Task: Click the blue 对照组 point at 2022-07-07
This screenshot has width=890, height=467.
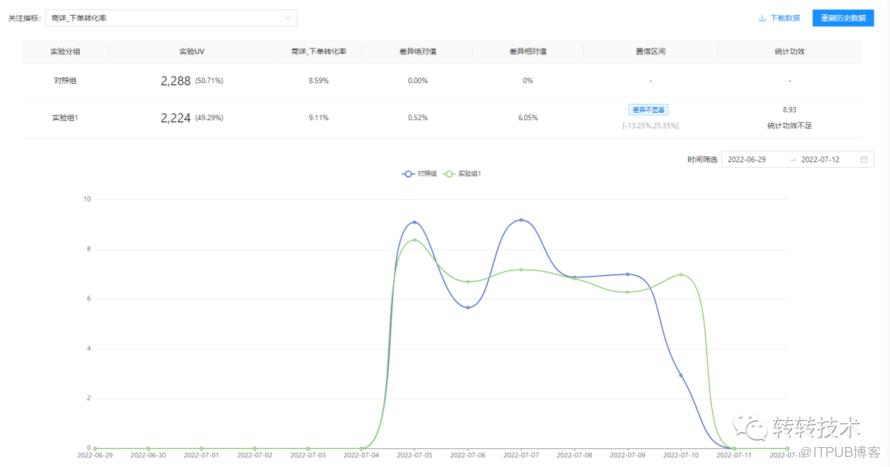Action: [521, 220]
